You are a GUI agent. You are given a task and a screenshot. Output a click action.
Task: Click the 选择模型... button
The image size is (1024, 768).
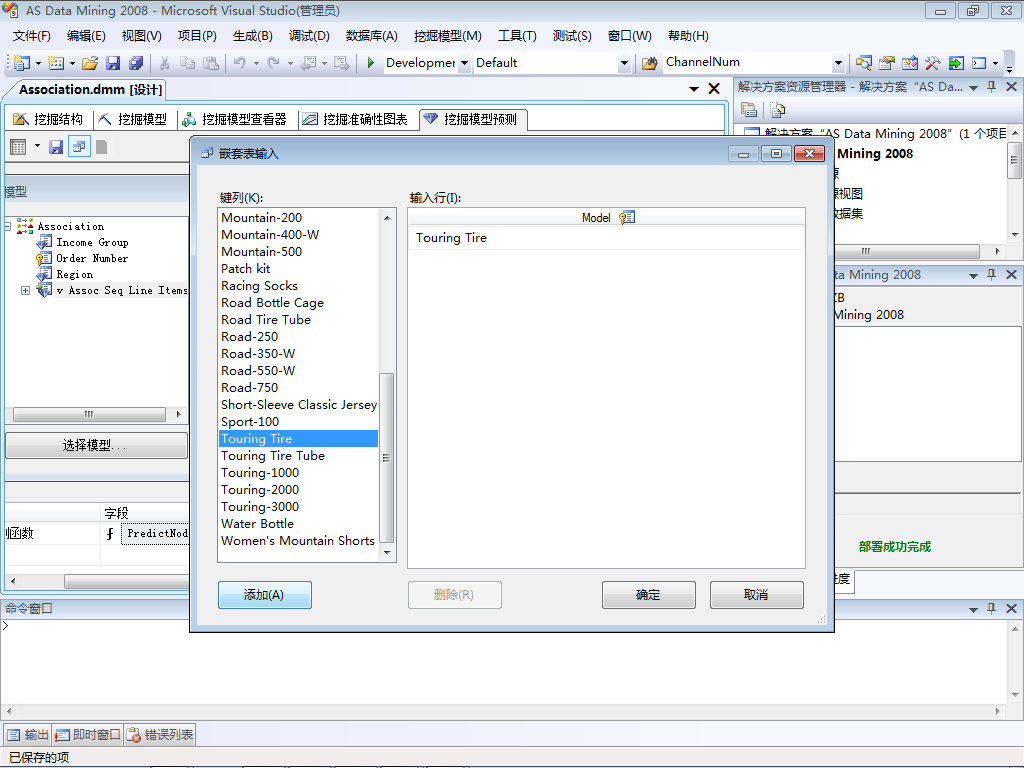point(96,445)
